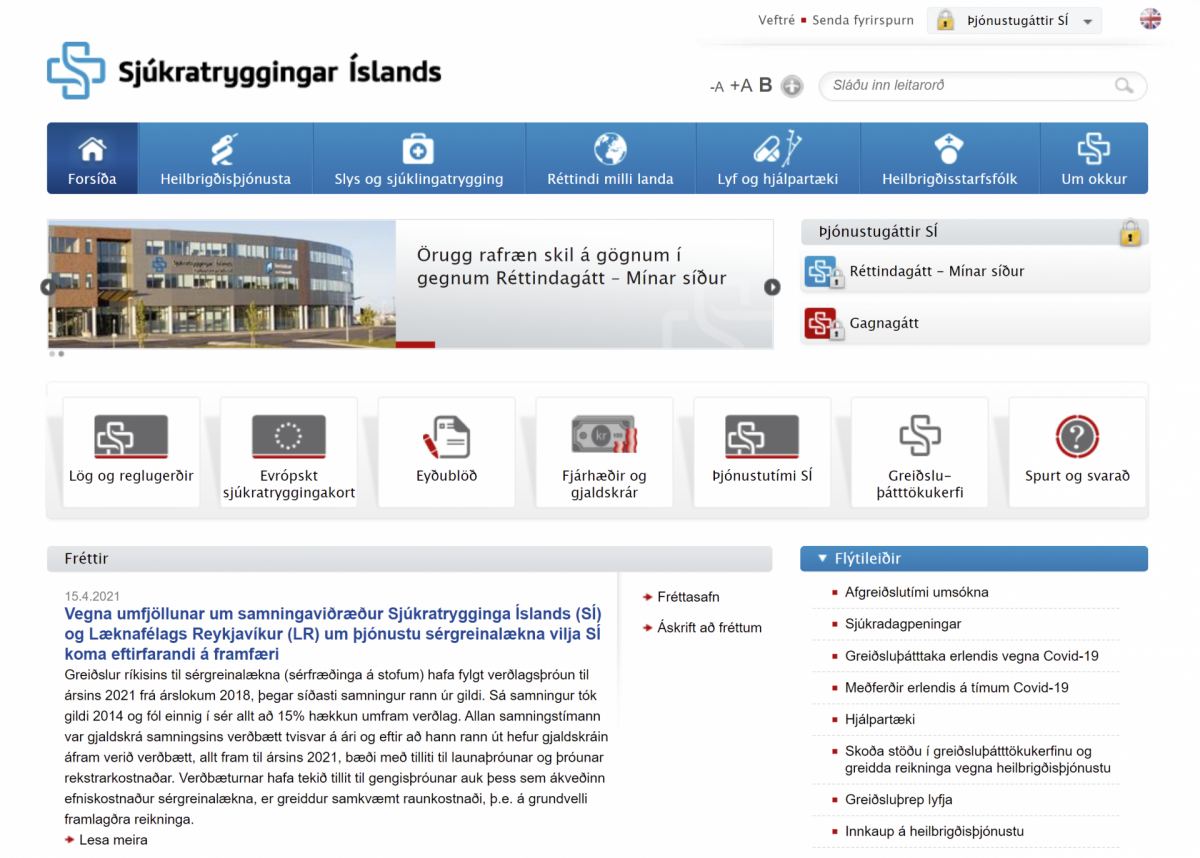1200x858 pixels.
Task: Open Meðferðir erlendis á tímum Covid-19
Action: [957, 688]
